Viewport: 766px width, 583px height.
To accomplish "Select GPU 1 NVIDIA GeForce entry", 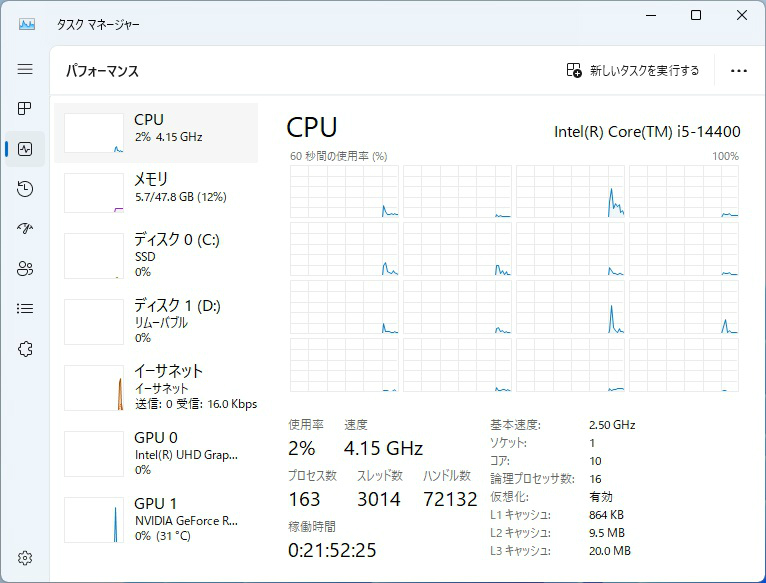I will [156, 519].
